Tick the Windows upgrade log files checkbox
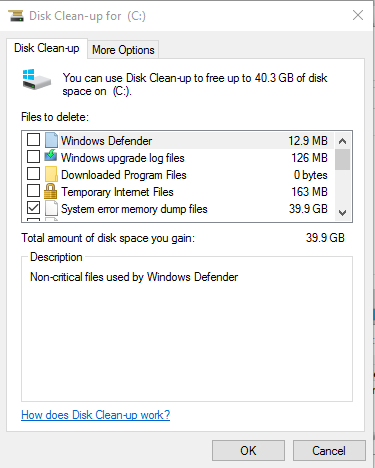 [33, 156]
